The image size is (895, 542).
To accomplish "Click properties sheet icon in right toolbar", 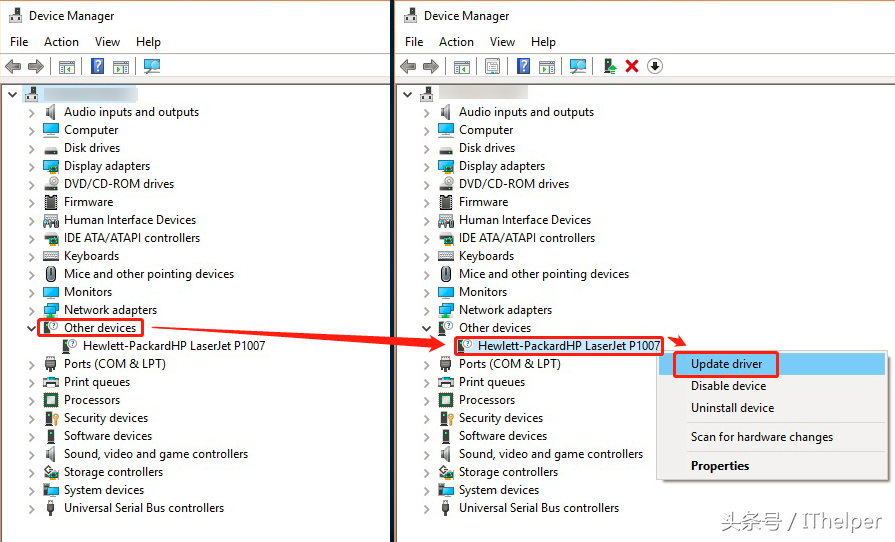I will point(492,66).
